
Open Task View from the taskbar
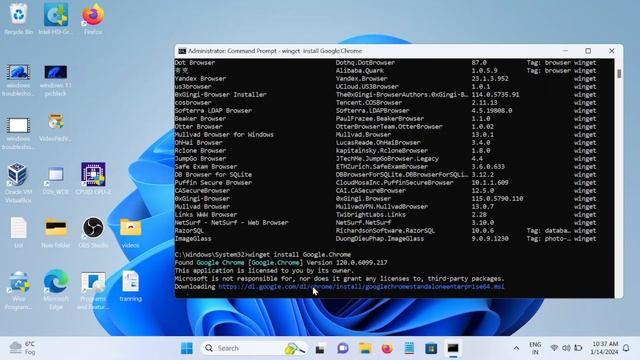click(x=320, y=348)
